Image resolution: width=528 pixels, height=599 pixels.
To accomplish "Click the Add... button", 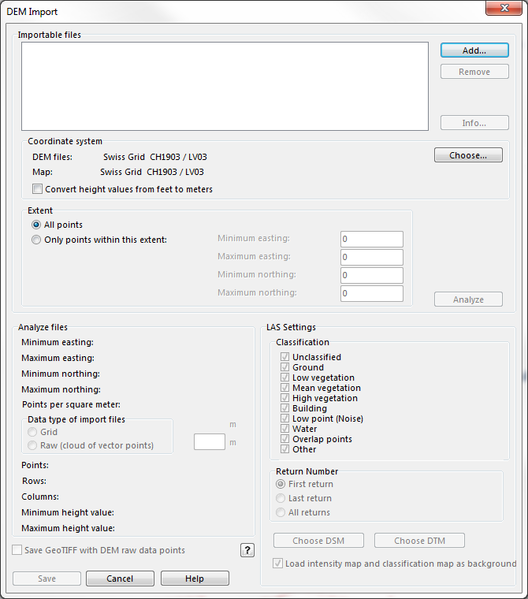I will (474, 50).
